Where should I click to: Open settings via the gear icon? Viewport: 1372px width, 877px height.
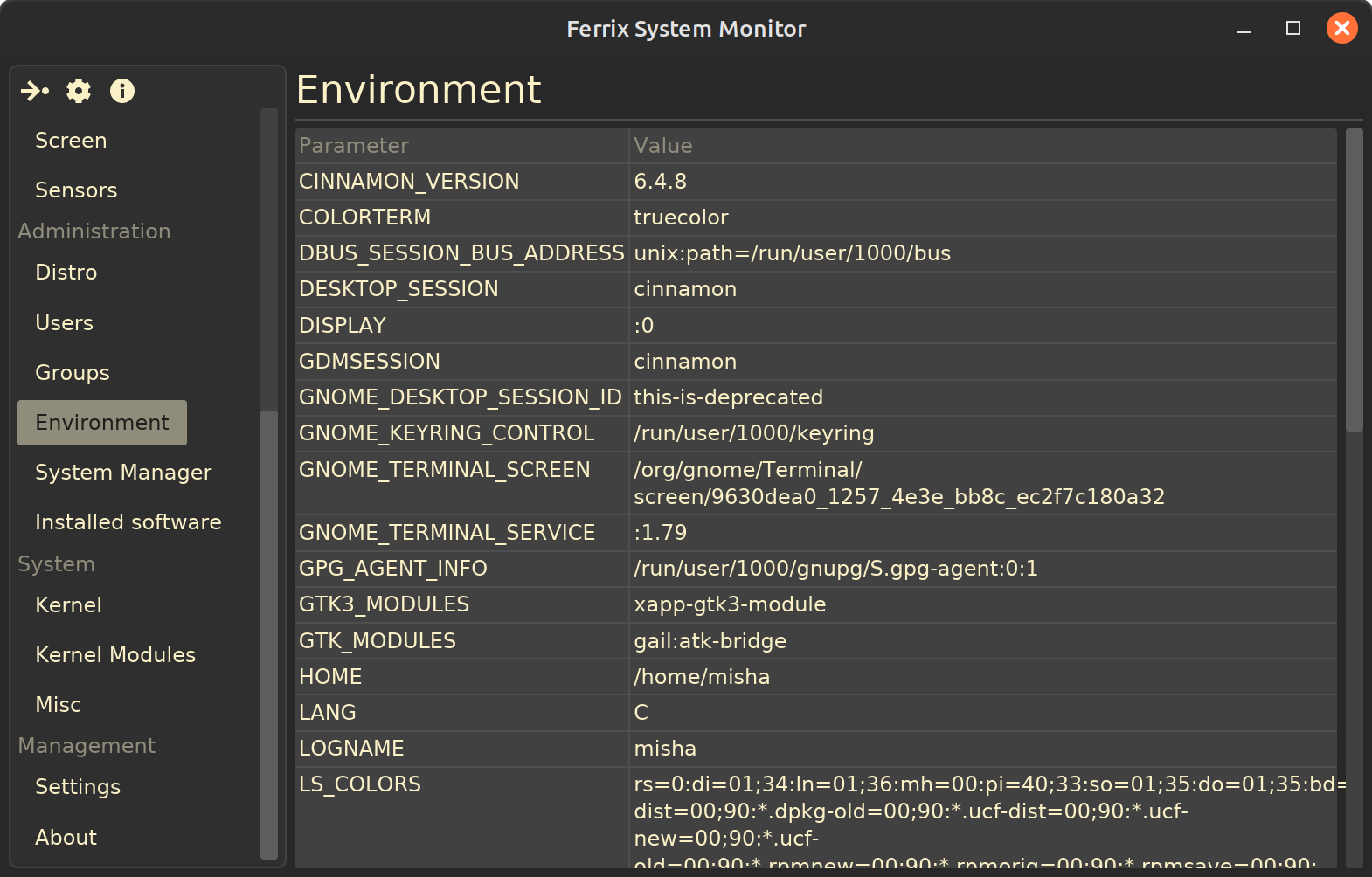pyautogui.click(x=79, y=91)
